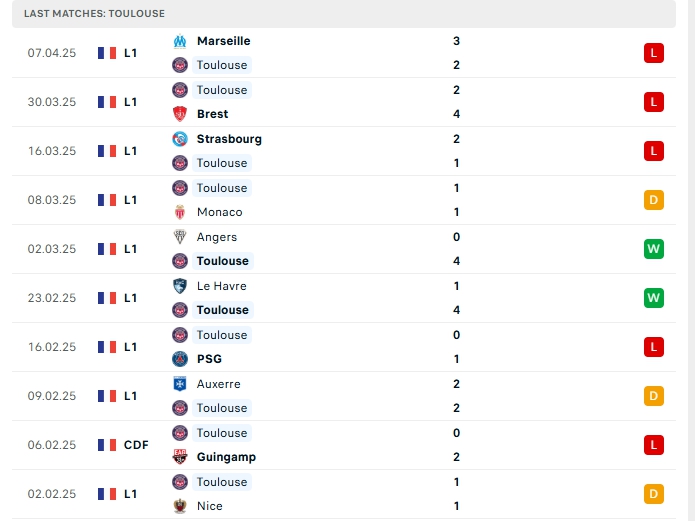Click the Guingamp club crest icon

point(180,457)
